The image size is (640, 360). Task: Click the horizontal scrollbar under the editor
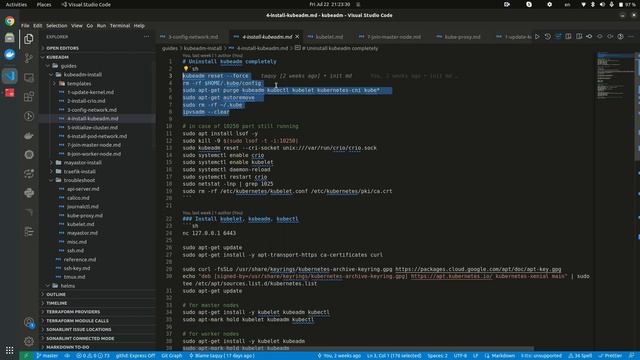coord(357,349)
